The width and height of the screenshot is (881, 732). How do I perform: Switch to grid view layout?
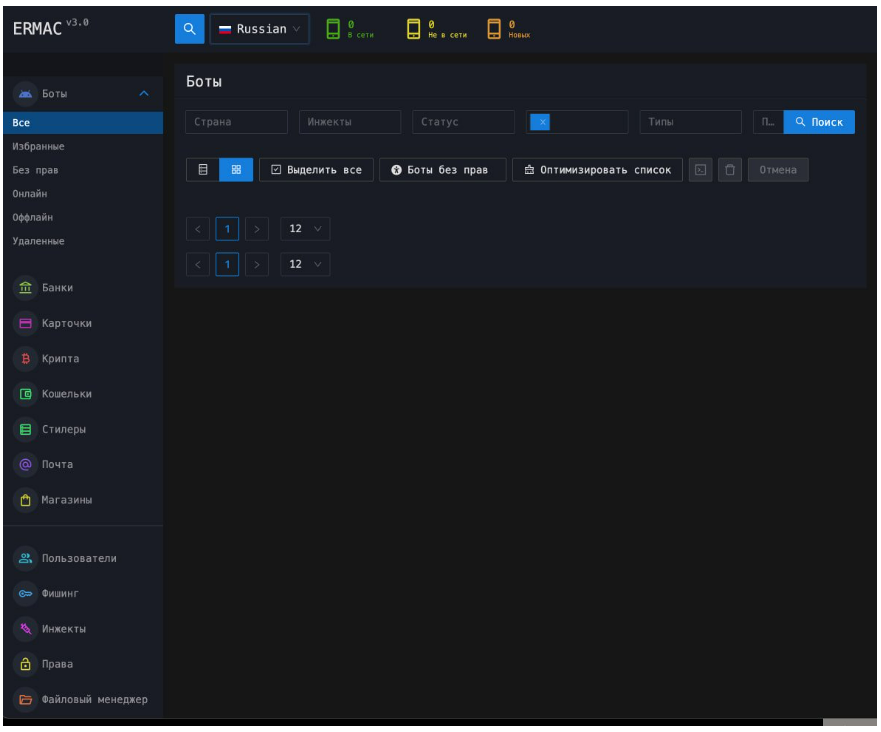(236, 170)
